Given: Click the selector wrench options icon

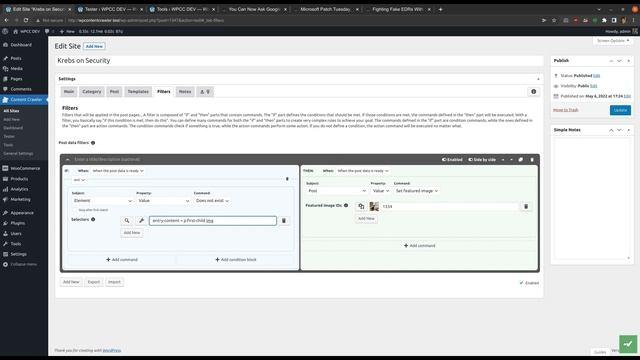Looking at the screenshot, I should click(x=141, y=220).
